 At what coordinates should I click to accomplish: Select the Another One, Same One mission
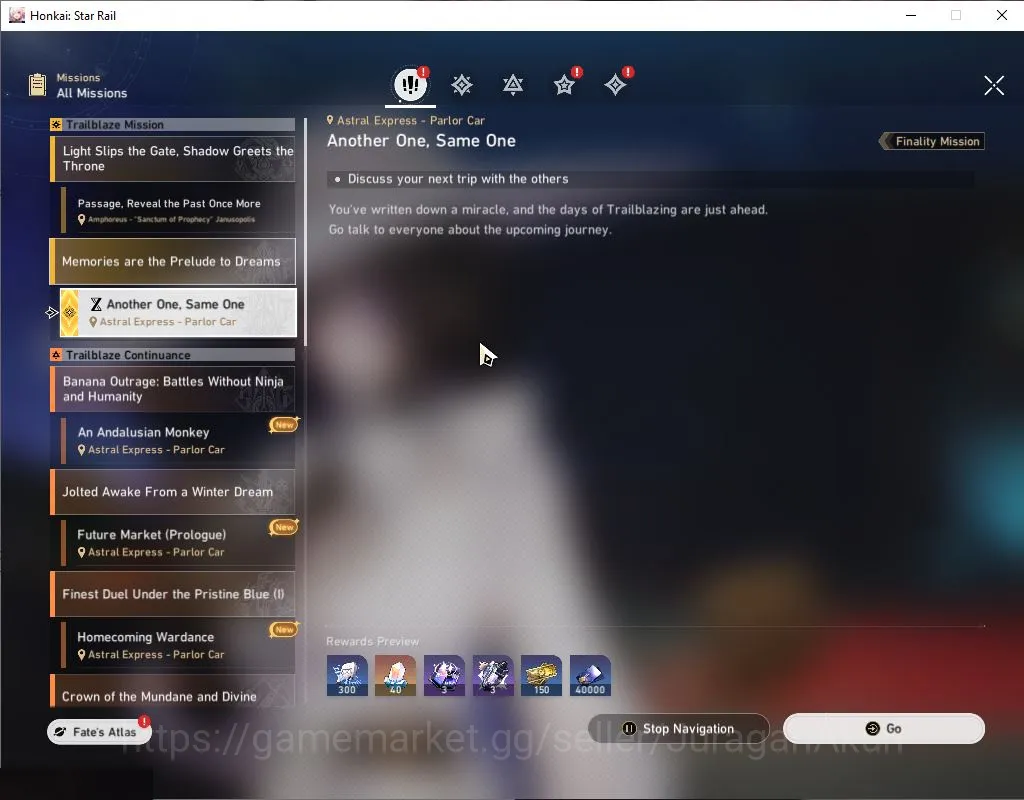coord(178,313)
